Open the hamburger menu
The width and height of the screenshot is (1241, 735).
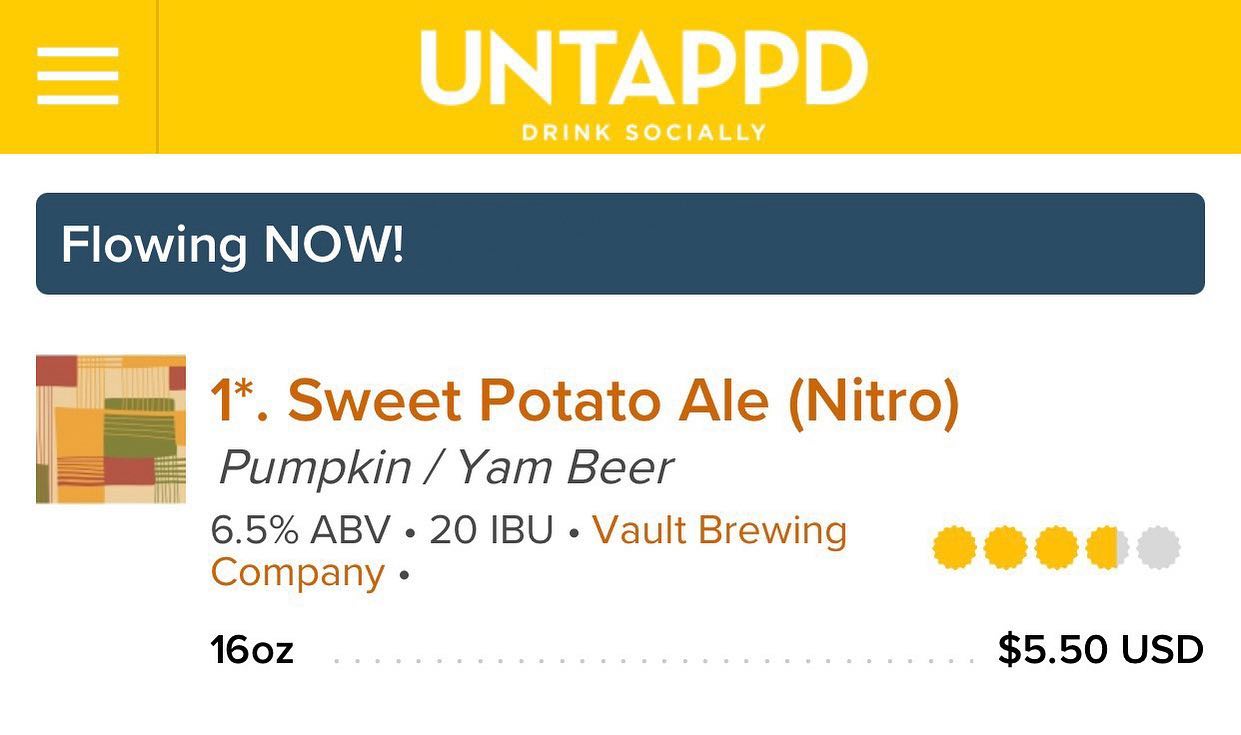tap(78, 76)
